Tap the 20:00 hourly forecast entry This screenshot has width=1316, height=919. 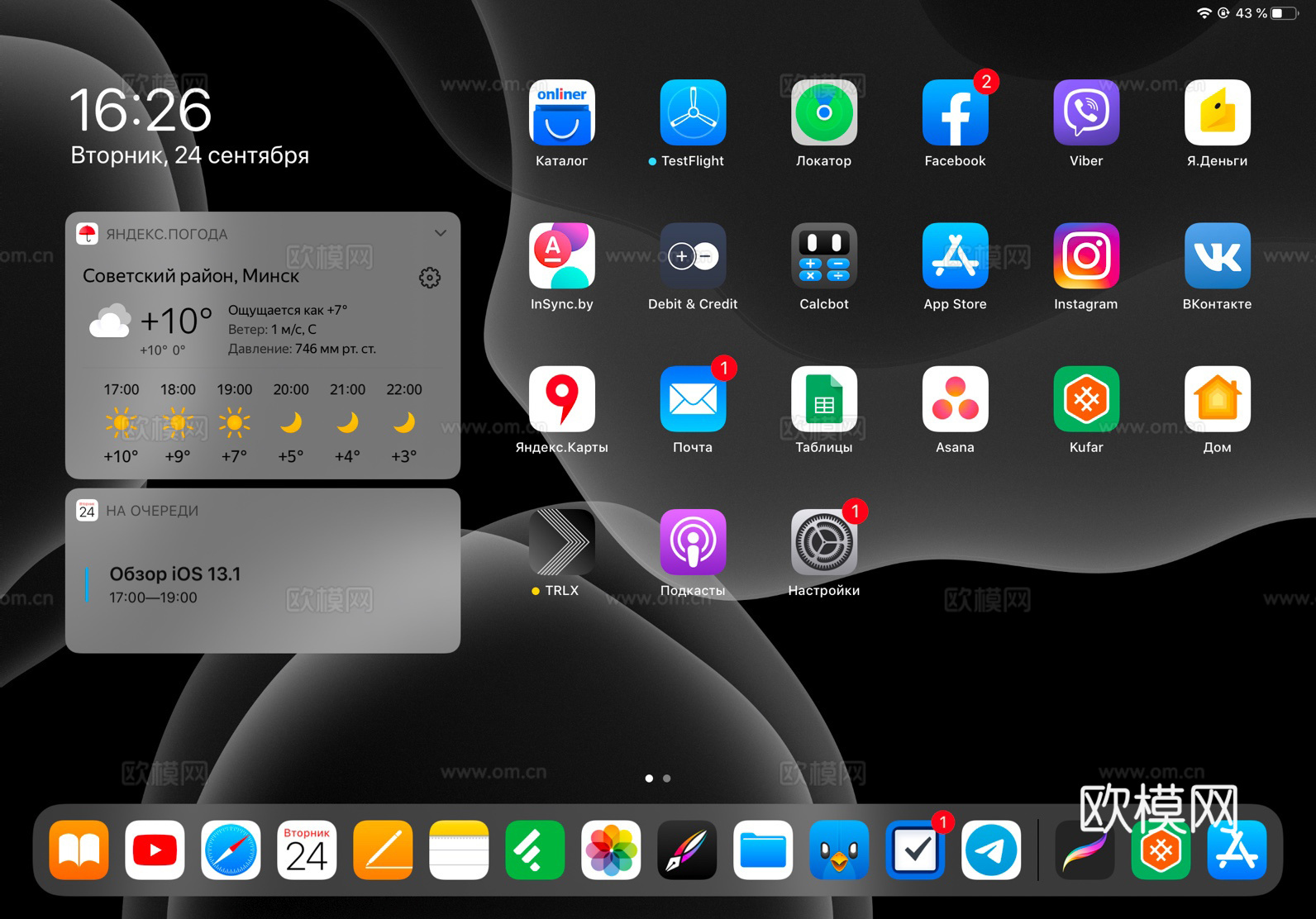tap(291, 422)
